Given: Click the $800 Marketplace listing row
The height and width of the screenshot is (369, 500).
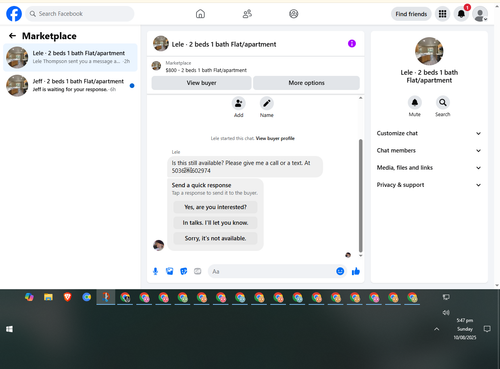Looking at the screenshot, I should [x=255, y=66].
